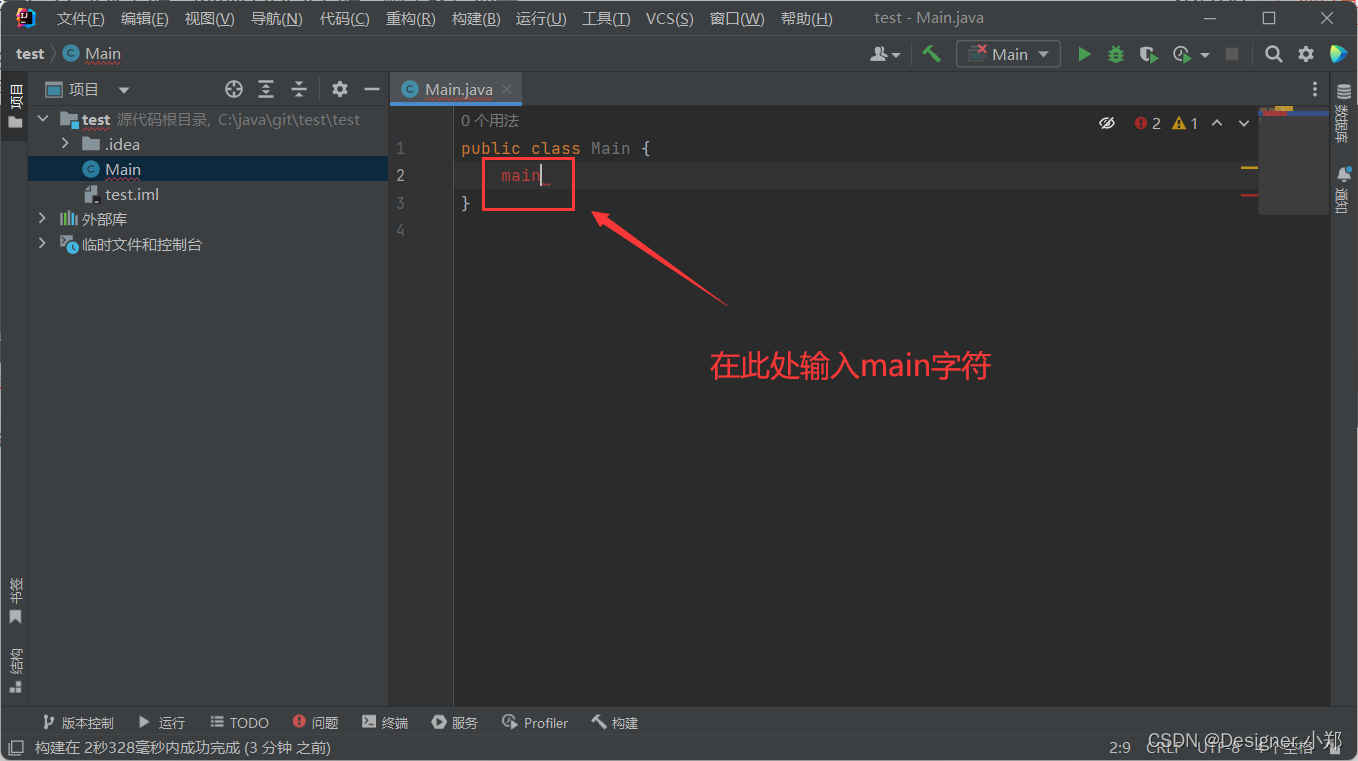The width and height of the screenshot is (1358, 761).
Task: Build project with the hammer icon
Action: [932, 54]
